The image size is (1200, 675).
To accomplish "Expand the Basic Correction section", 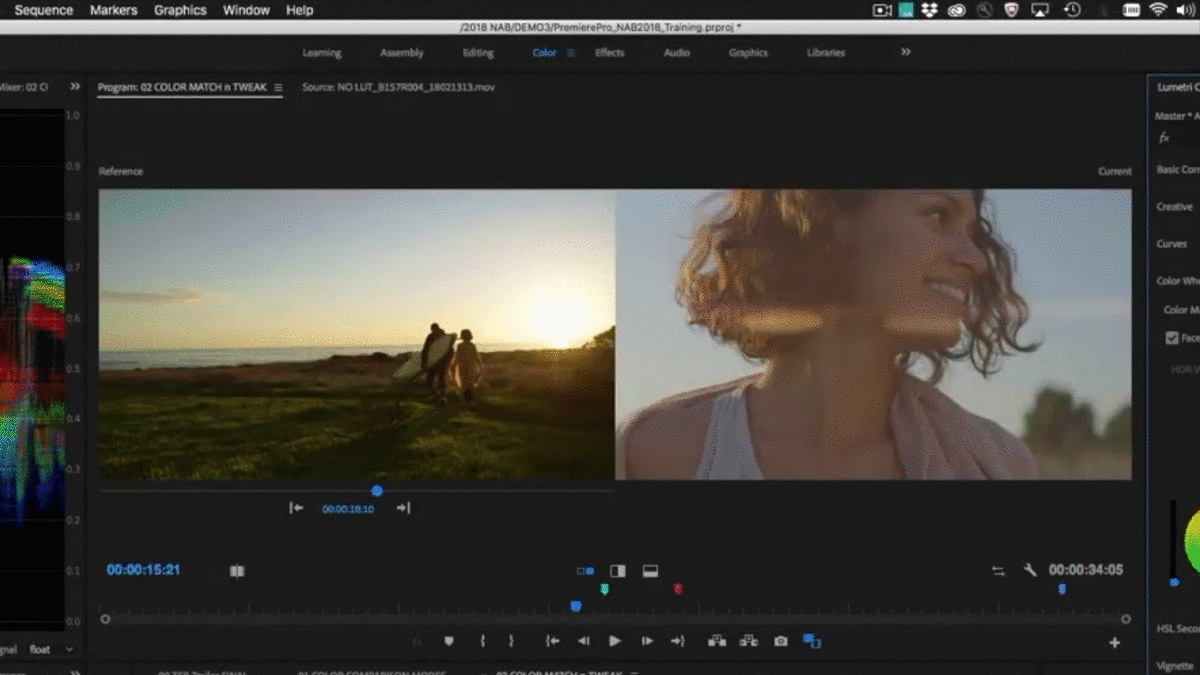I will coord(1176,169).
